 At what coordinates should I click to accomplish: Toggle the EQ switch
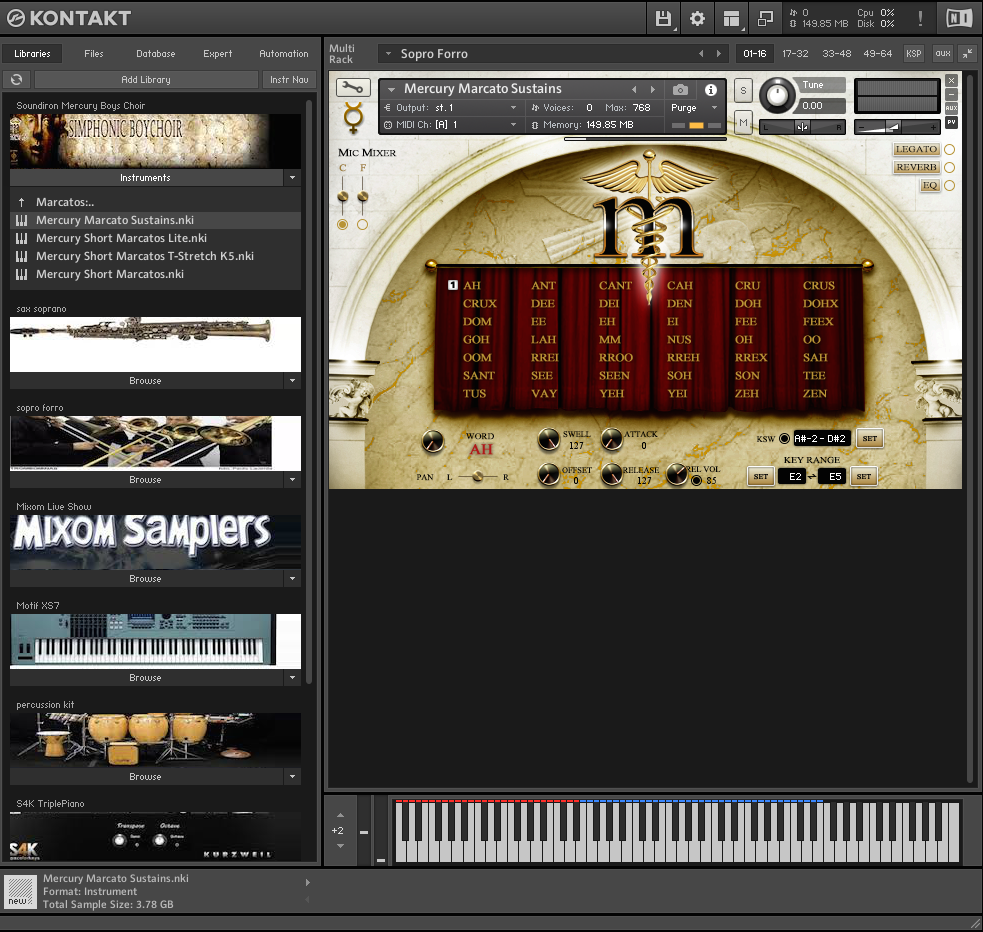(x=949, y=186)
